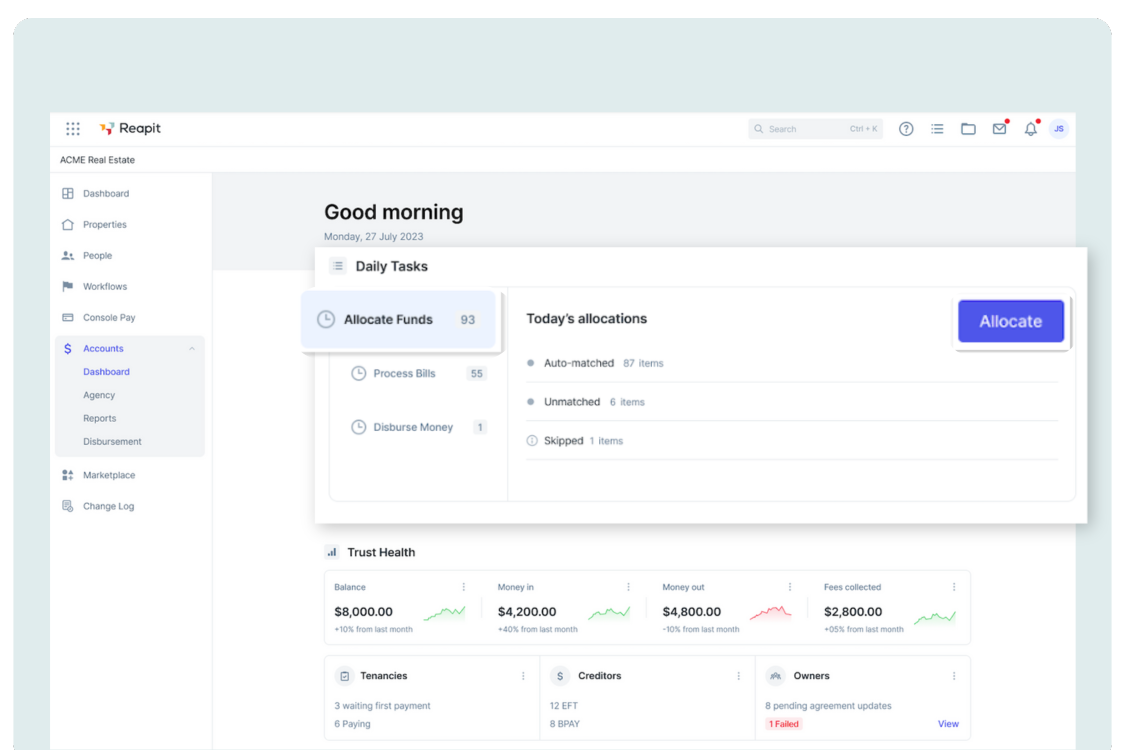
Task: Click inside the Search field
Action: 815,128
